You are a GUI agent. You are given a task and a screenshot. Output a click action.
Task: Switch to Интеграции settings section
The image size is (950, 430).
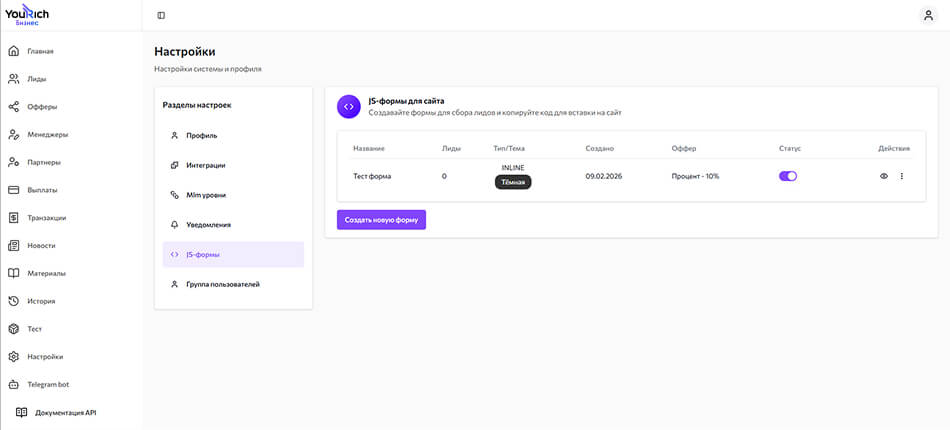coord(205,165)
